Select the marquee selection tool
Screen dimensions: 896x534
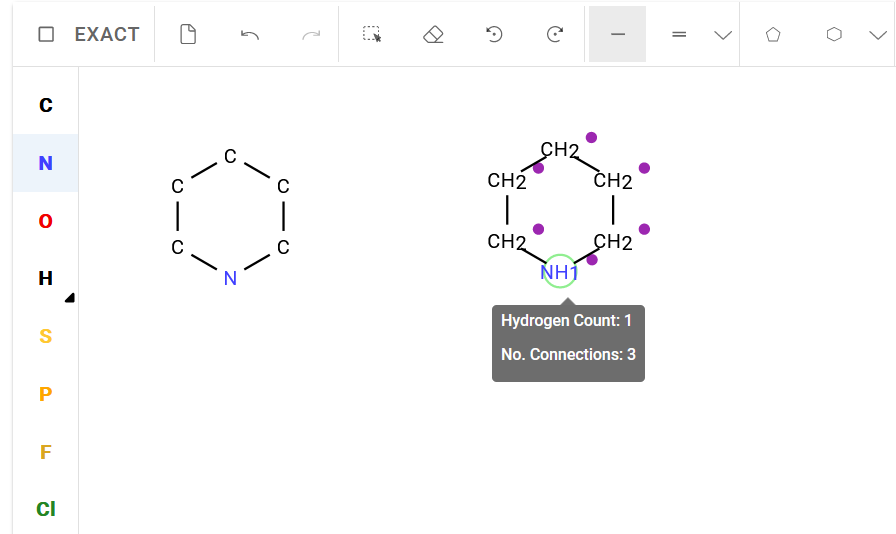pyautogui.click(x=372, y=34)
